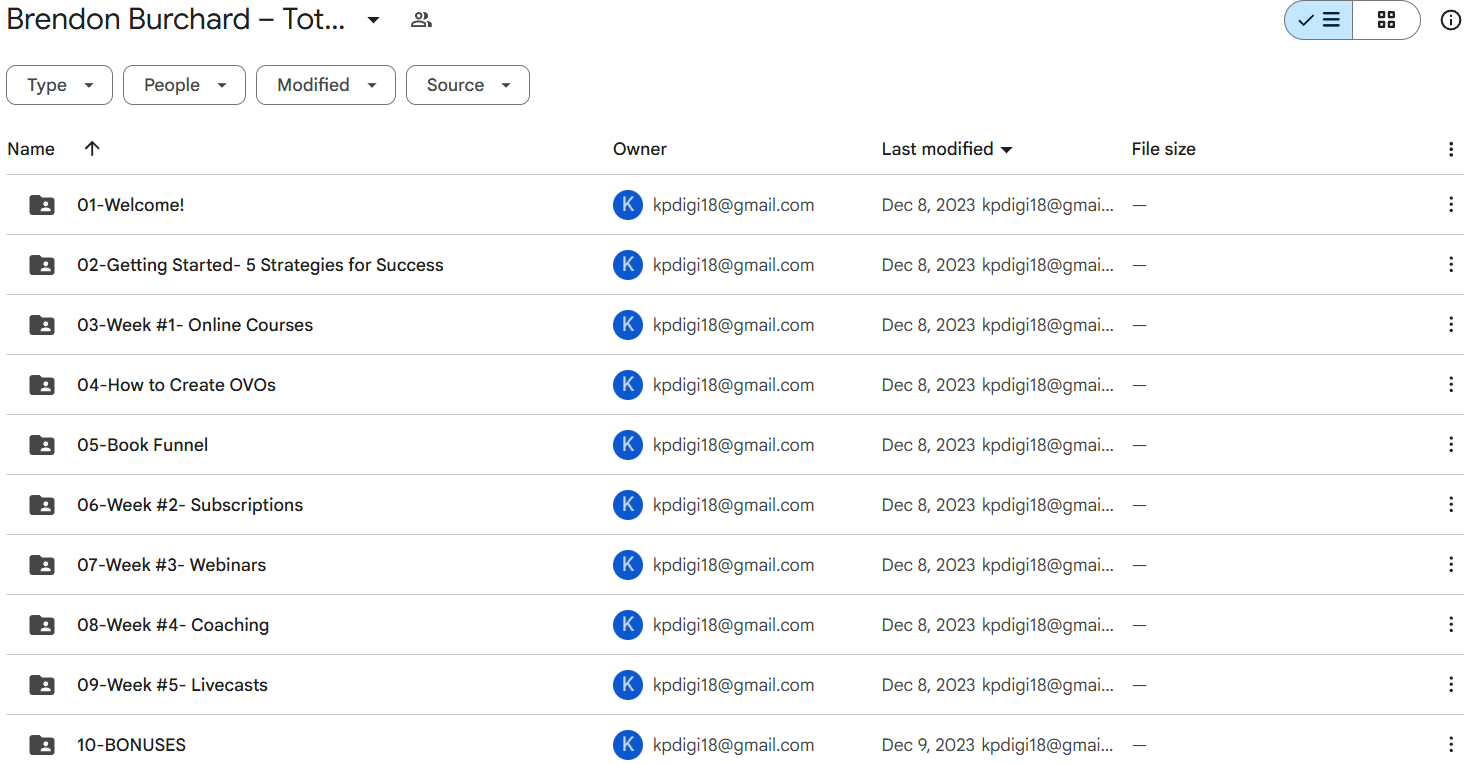Click the Name column header
The width and height of the screenshot is (1464, 764).
pos(31,149)
